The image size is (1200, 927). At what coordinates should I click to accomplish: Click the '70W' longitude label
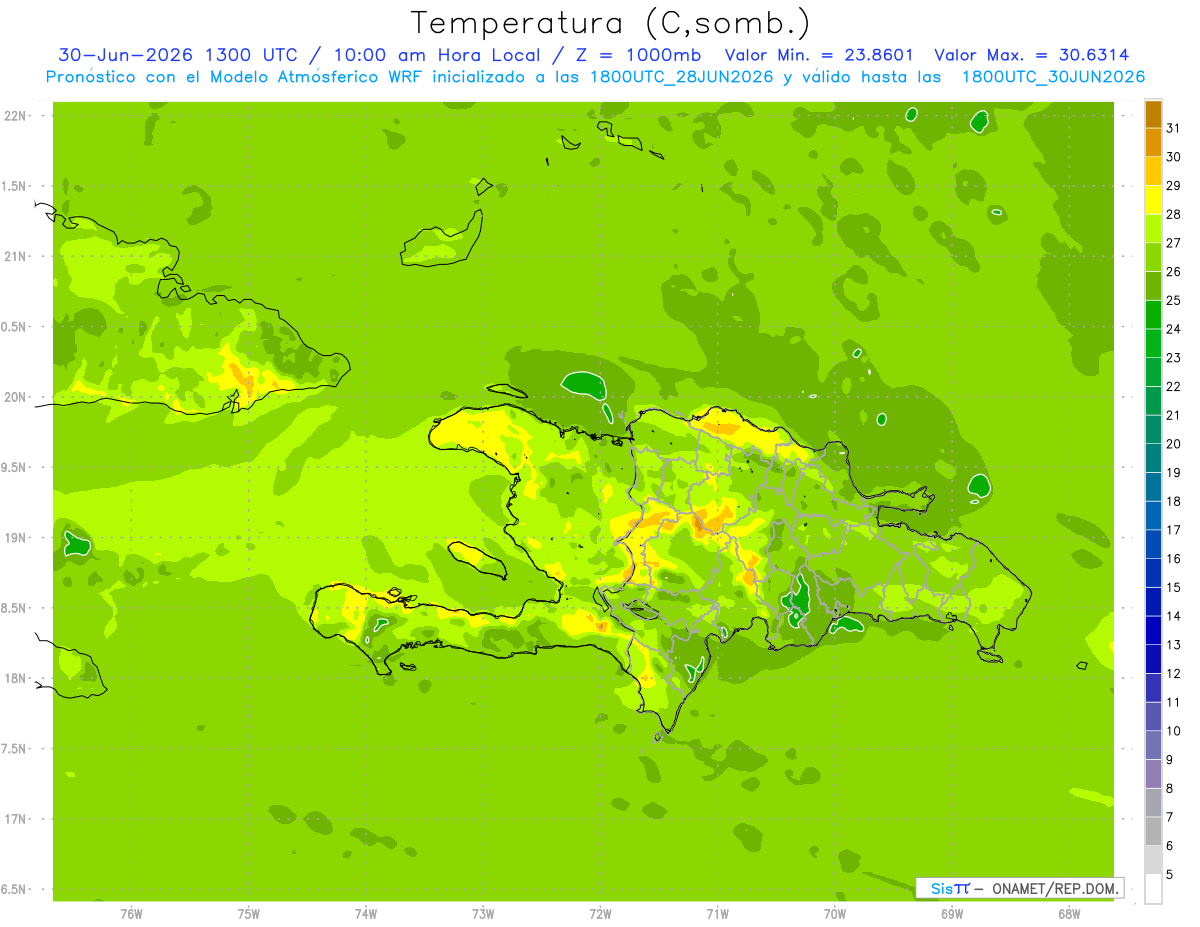pos(835,913)
